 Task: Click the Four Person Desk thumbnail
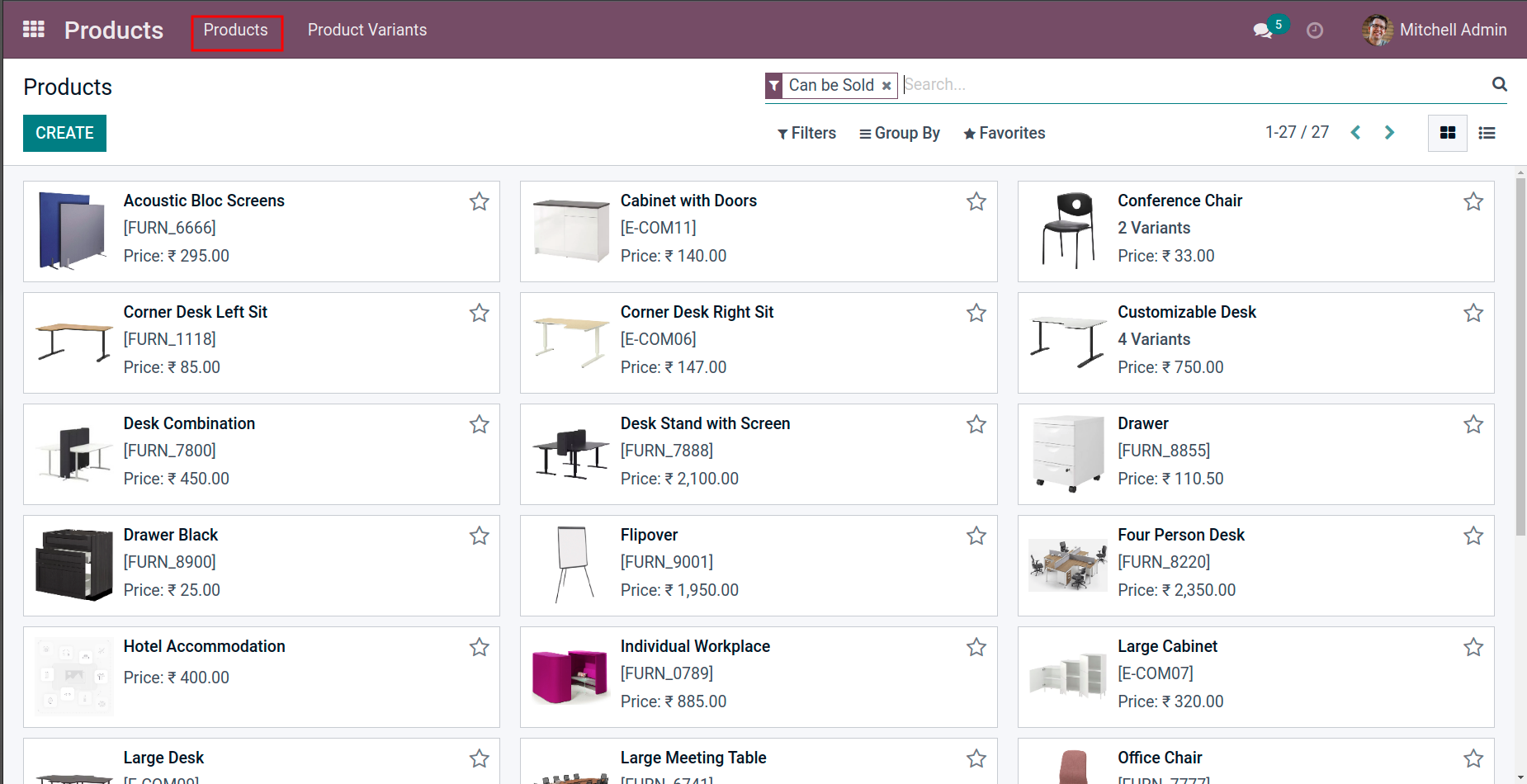click(x=1067, y=564)
